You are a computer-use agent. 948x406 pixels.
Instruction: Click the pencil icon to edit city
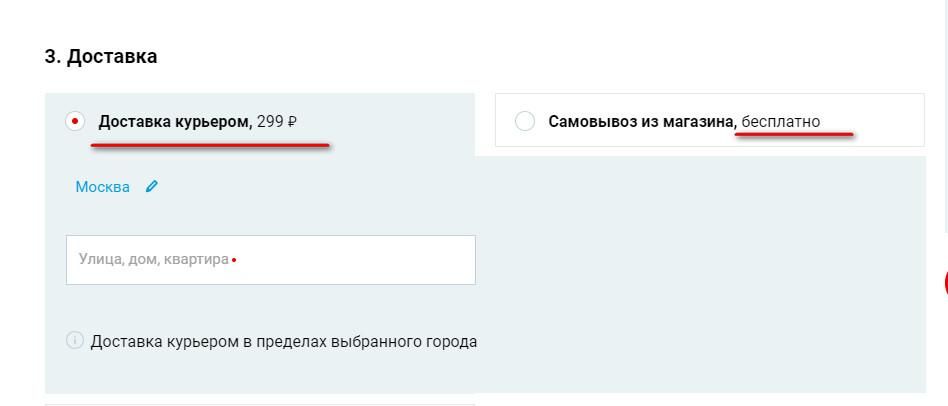coord(152,186)
